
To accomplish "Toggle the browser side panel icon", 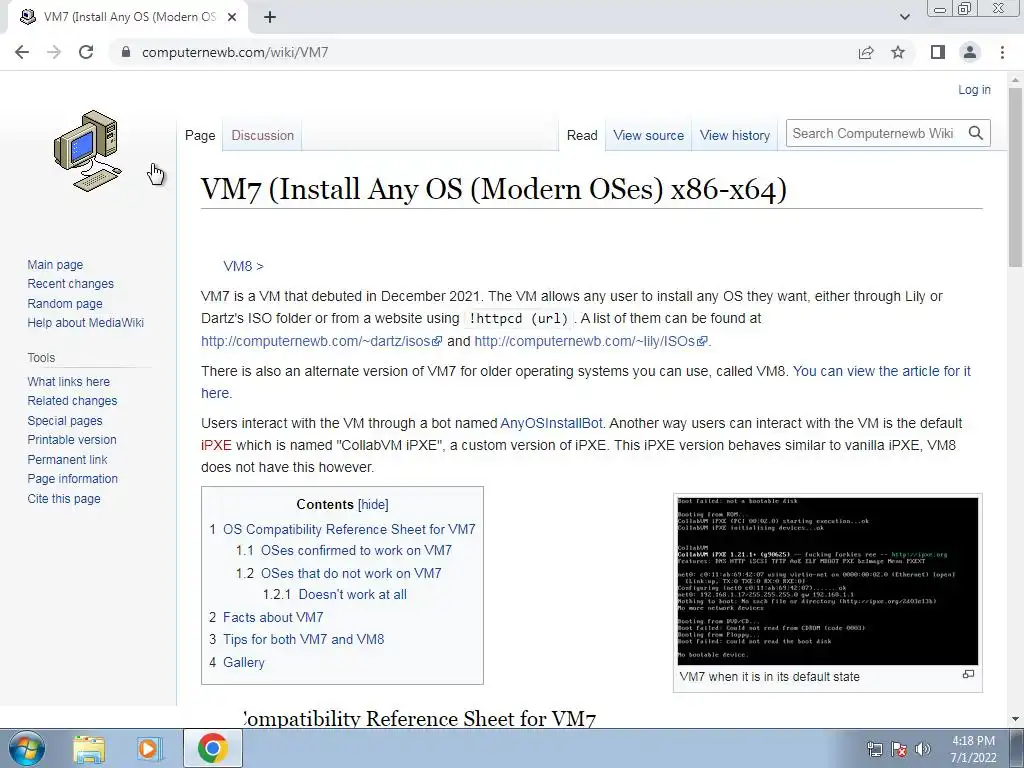I will pos(938,52).
